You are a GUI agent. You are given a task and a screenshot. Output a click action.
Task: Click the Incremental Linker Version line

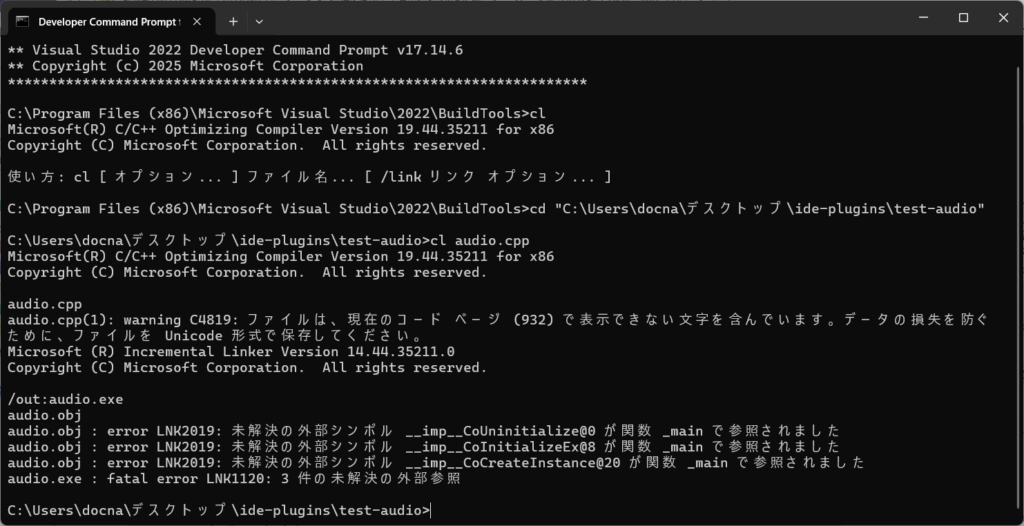[x=231, y=352]
